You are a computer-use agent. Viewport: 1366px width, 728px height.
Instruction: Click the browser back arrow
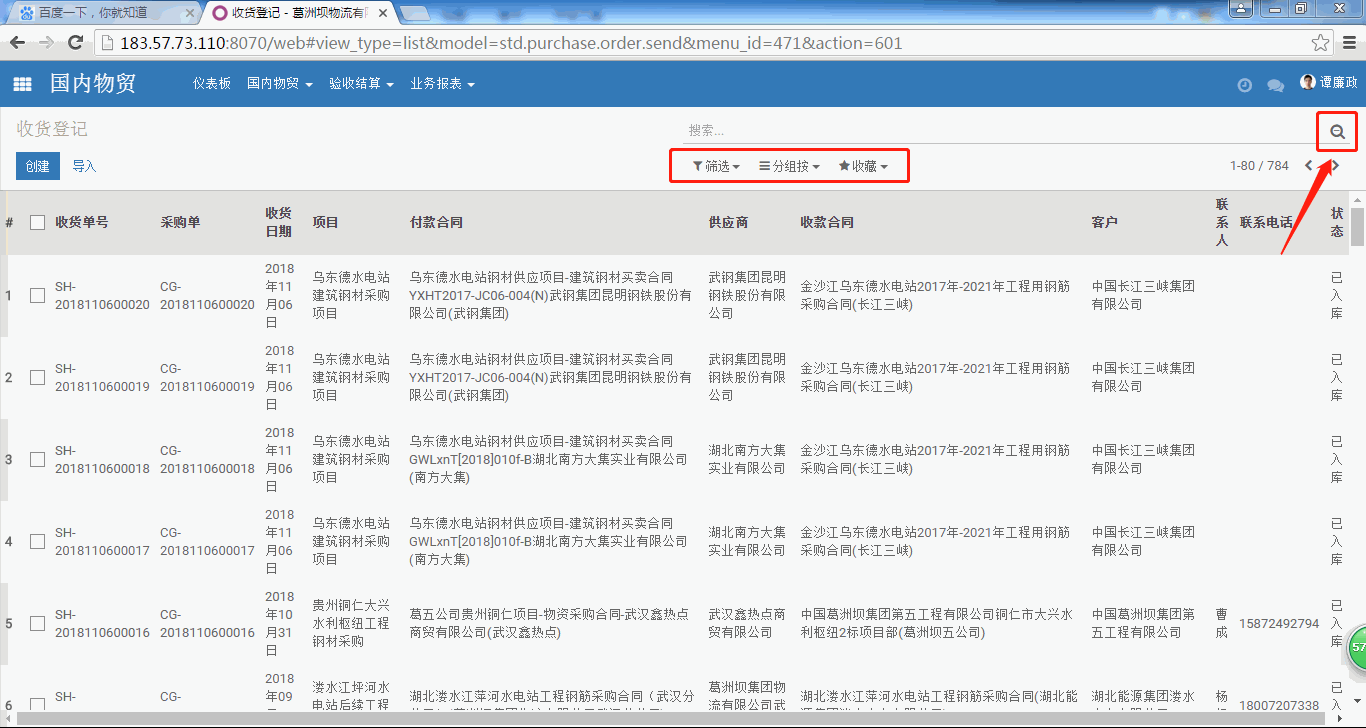click(18, 43)
